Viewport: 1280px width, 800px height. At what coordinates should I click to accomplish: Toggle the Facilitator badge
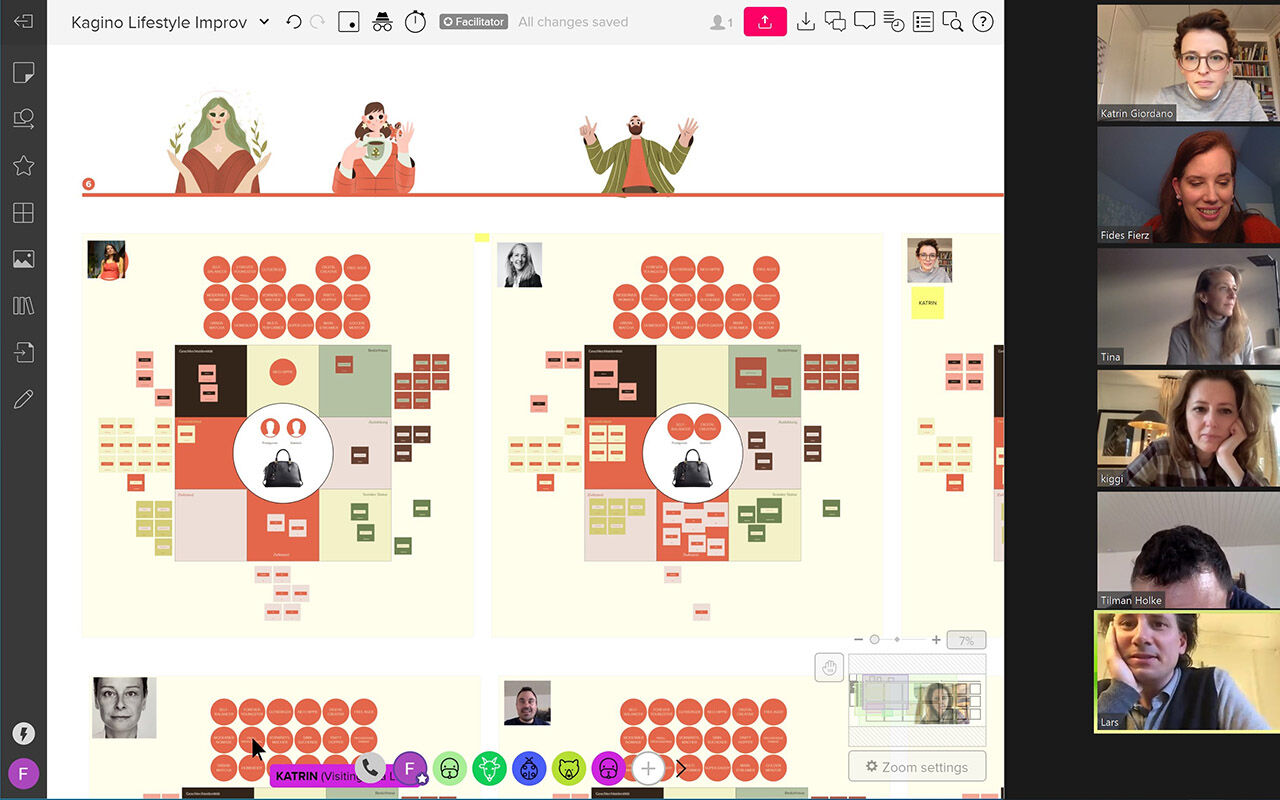pos(474,22)
